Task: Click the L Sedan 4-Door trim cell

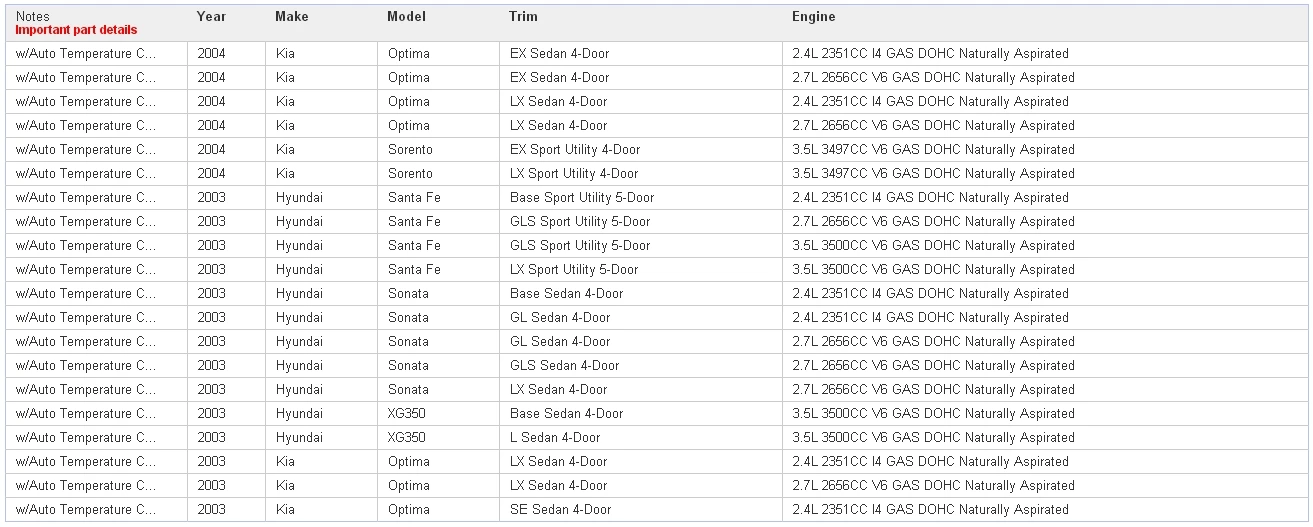Action: [555, 438]
